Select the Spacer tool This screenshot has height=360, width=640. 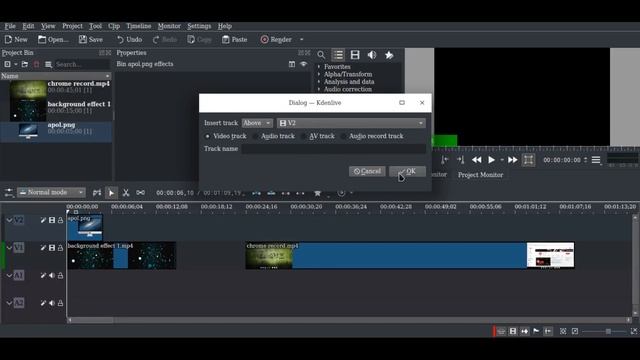[140, 193]
